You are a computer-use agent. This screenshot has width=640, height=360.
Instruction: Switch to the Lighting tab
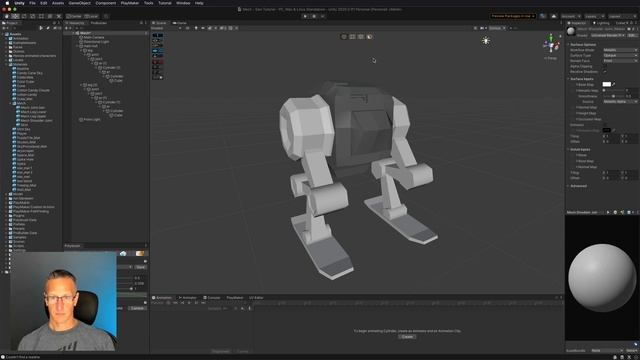pyautogui.click(x=601, y=23)
